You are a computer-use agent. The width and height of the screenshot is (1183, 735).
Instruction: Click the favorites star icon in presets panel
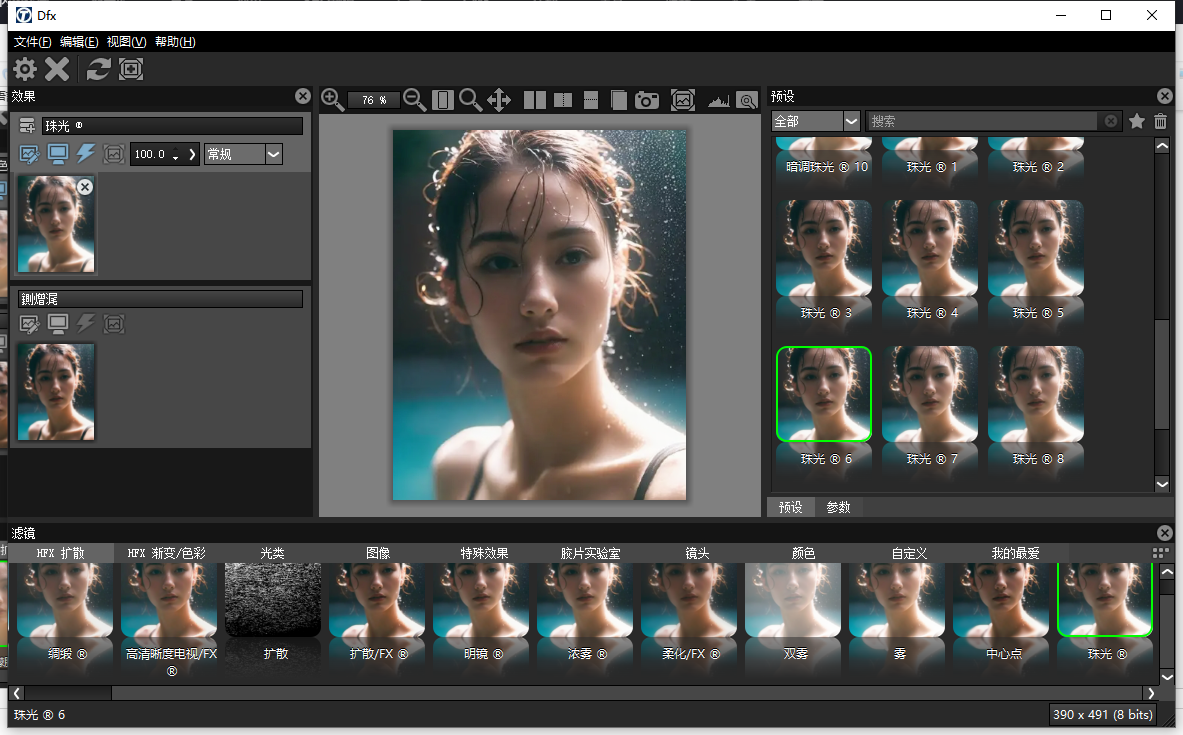[x=1137, y=121]
